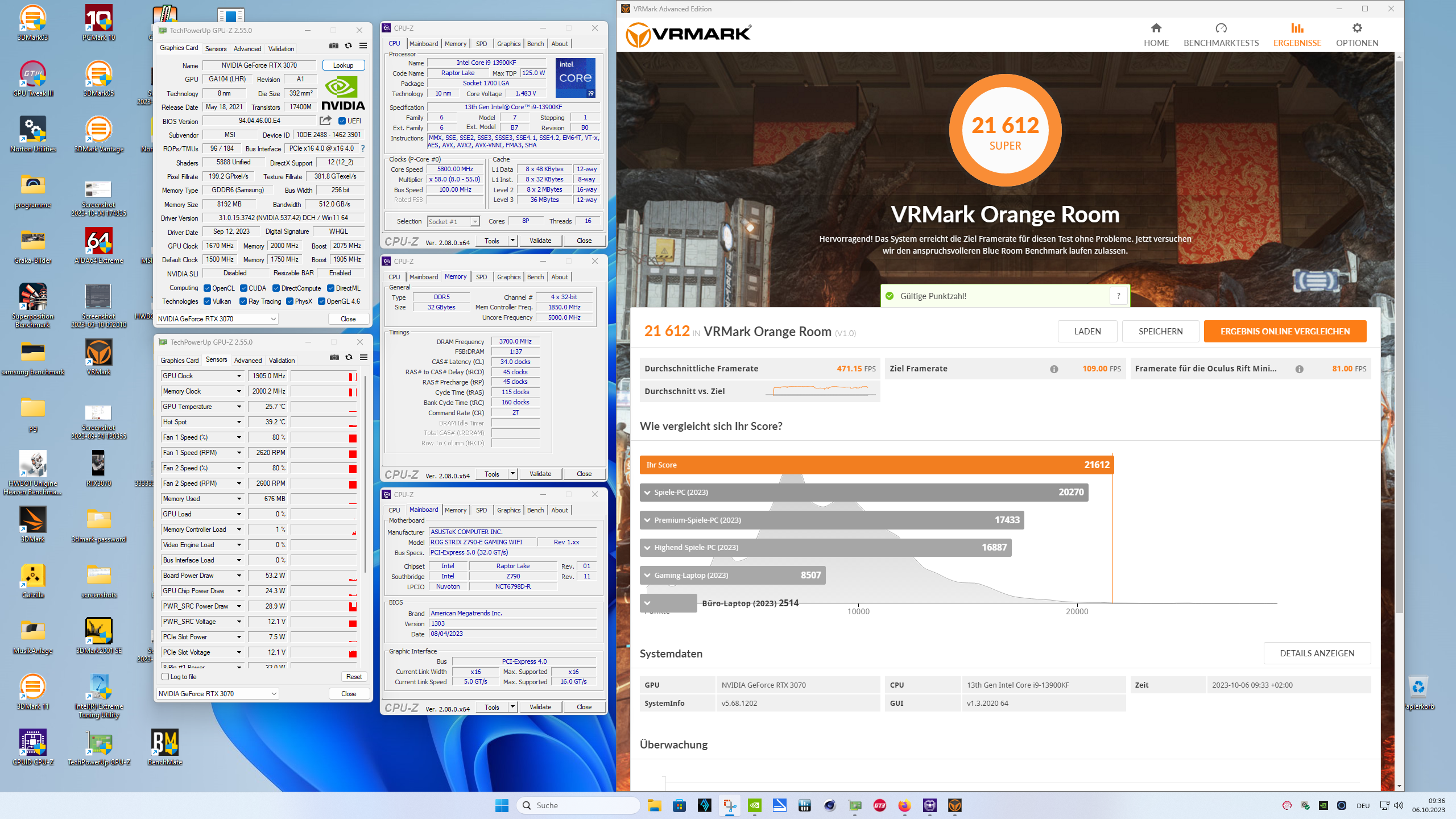The width and height of the screenshot is (1456, 819).
Task: Click the BIOS version share icon
Action: 325,121
